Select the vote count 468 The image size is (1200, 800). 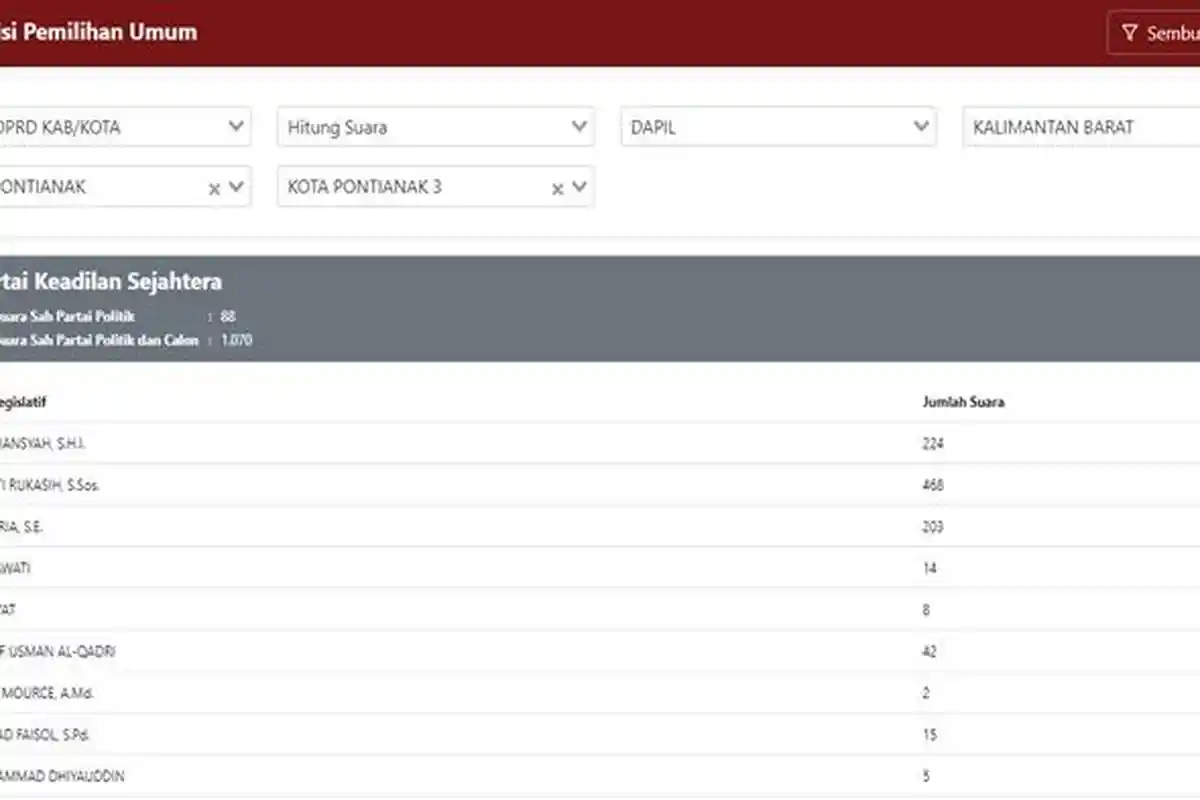pyautogui.click(x=930, y=485)
